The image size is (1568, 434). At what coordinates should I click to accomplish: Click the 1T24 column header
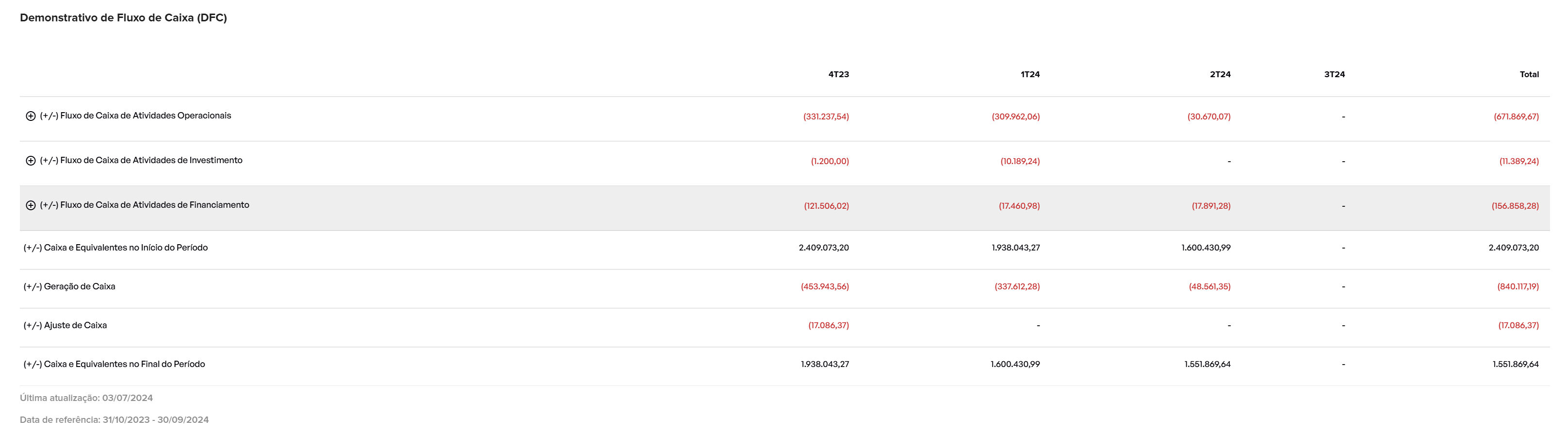pyautogui.click(x=1030, y=74)
